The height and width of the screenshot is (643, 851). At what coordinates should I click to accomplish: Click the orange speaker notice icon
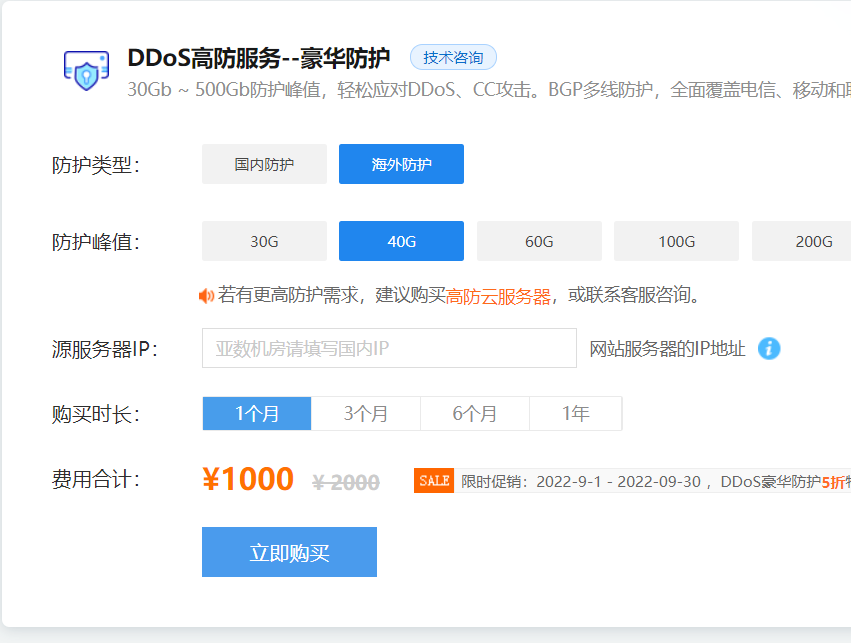click(206, 296)
